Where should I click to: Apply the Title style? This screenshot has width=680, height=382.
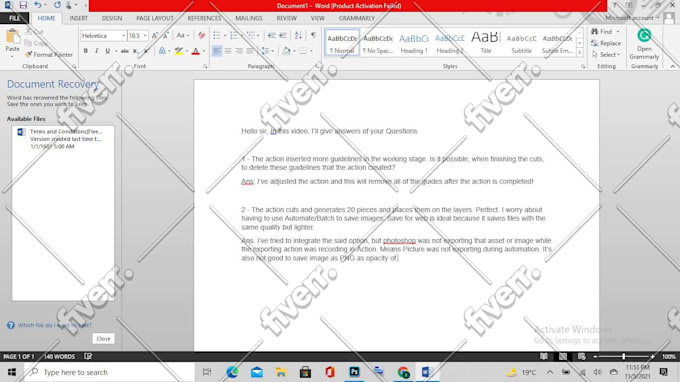tap(486, 43)
